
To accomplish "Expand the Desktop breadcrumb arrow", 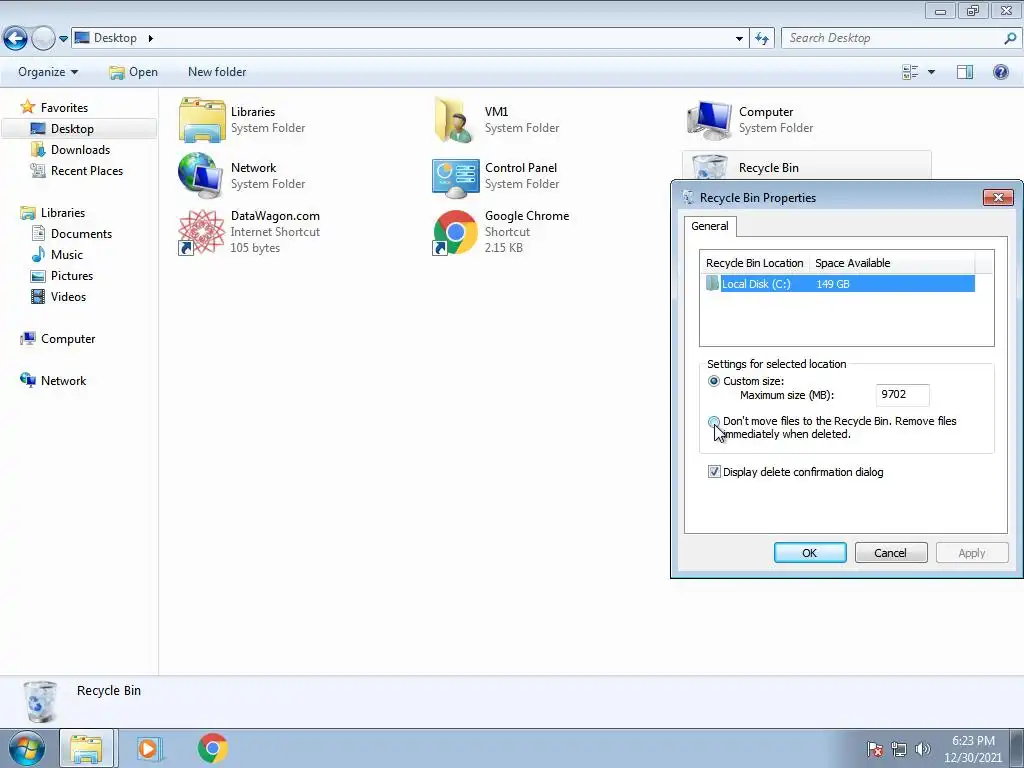I will click(x=150, y=38).
